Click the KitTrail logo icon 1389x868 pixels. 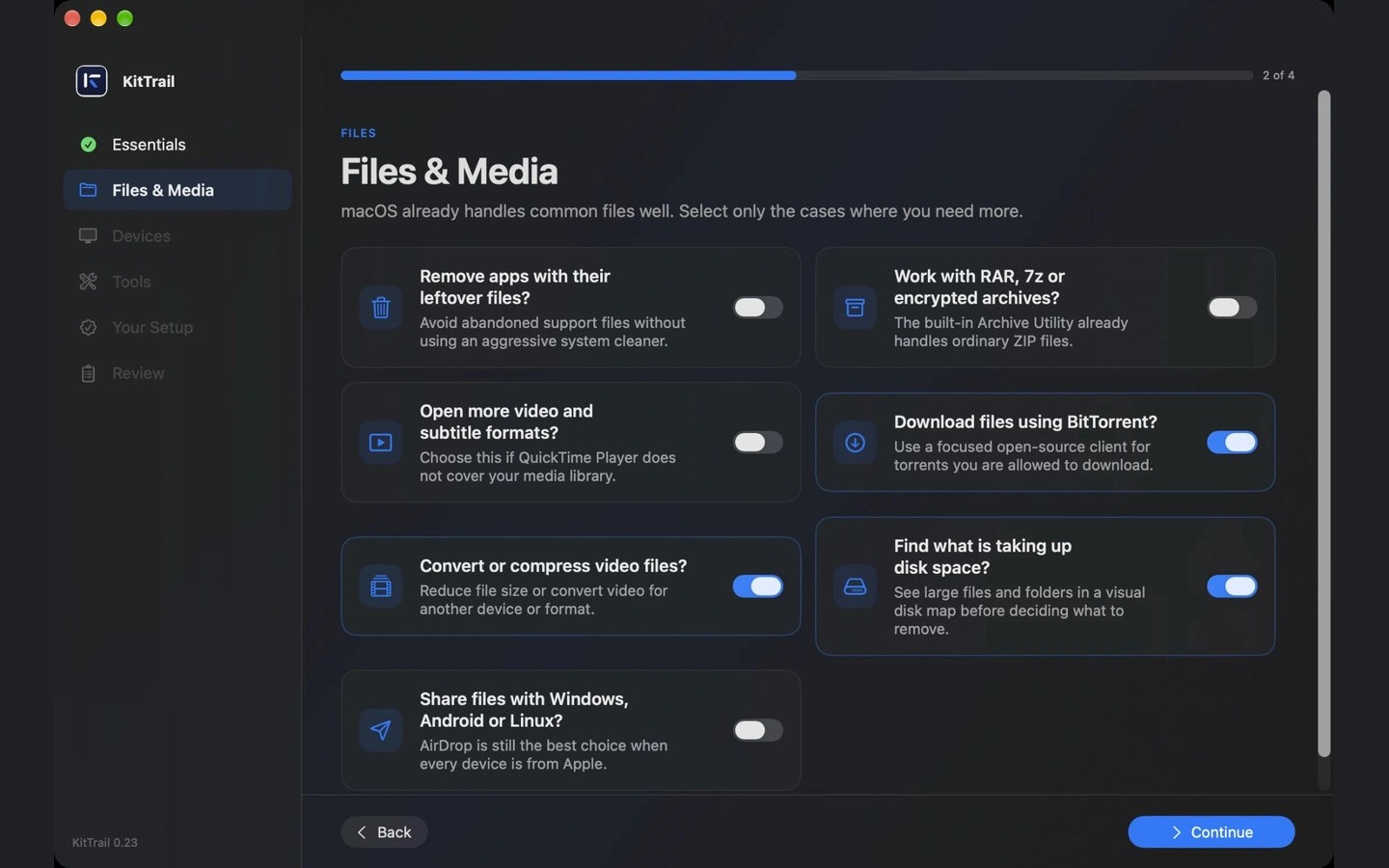pyautogui.click(x=92, y=81)
